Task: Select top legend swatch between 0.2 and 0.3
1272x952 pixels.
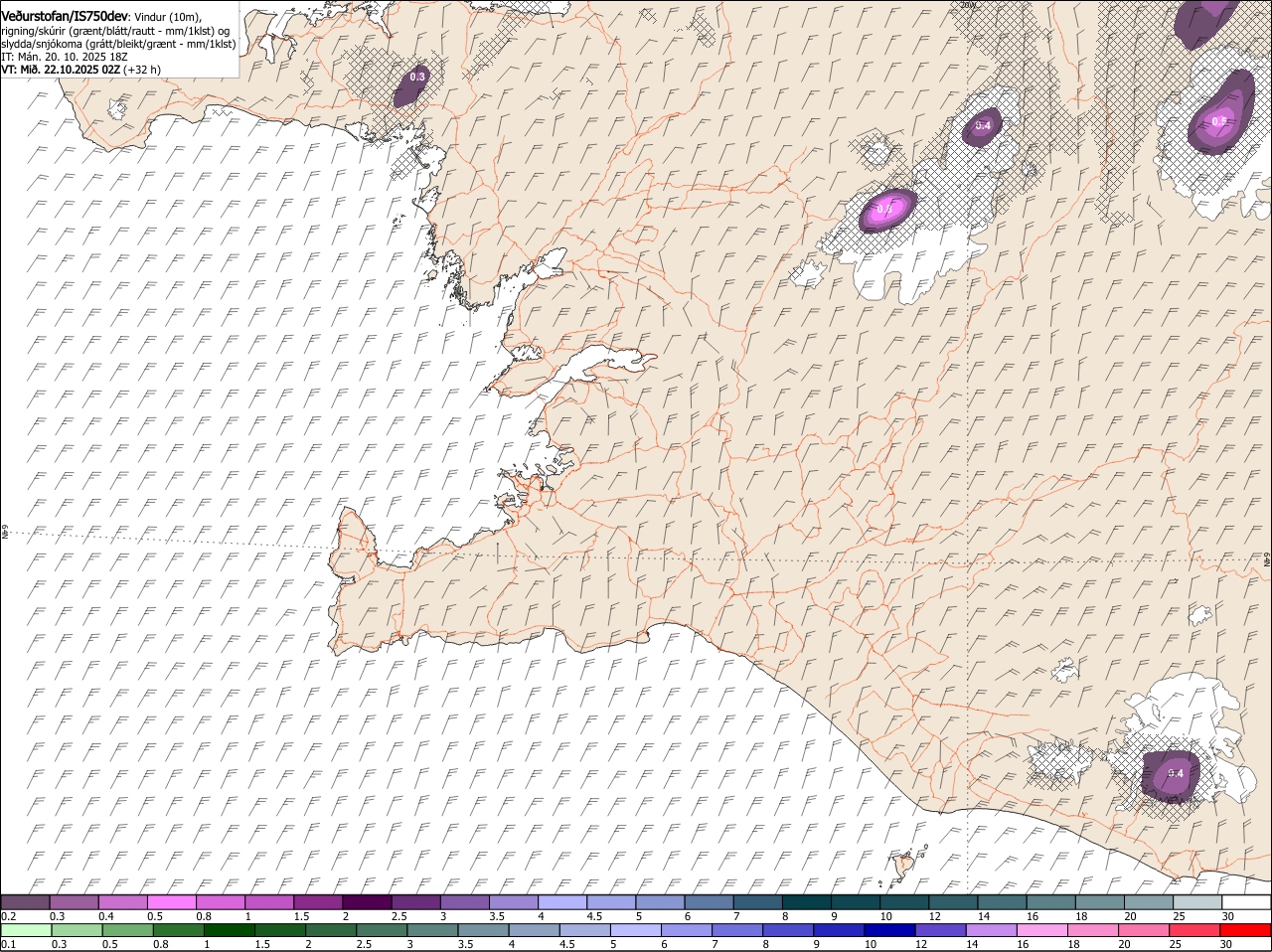Action: 26,901
